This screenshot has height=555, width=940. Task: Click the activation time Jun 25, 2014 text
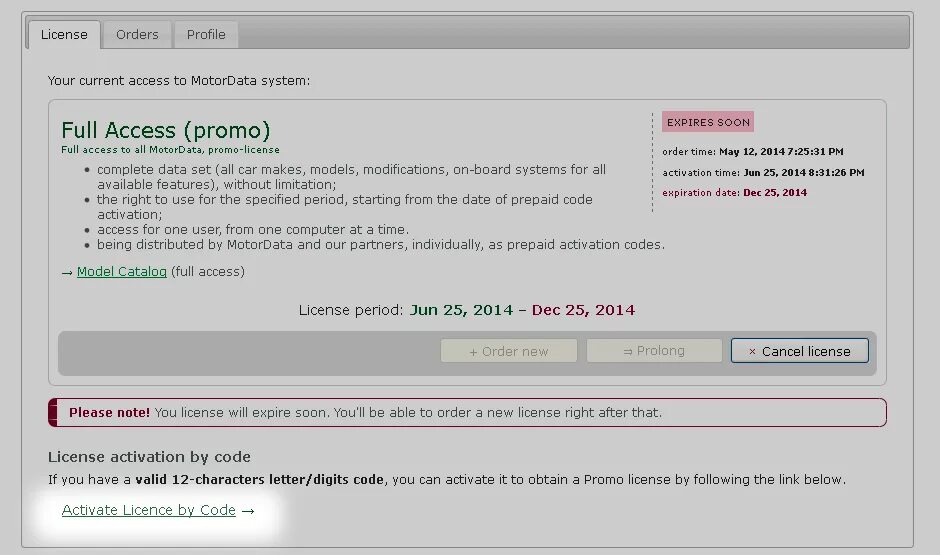[763, 173]
